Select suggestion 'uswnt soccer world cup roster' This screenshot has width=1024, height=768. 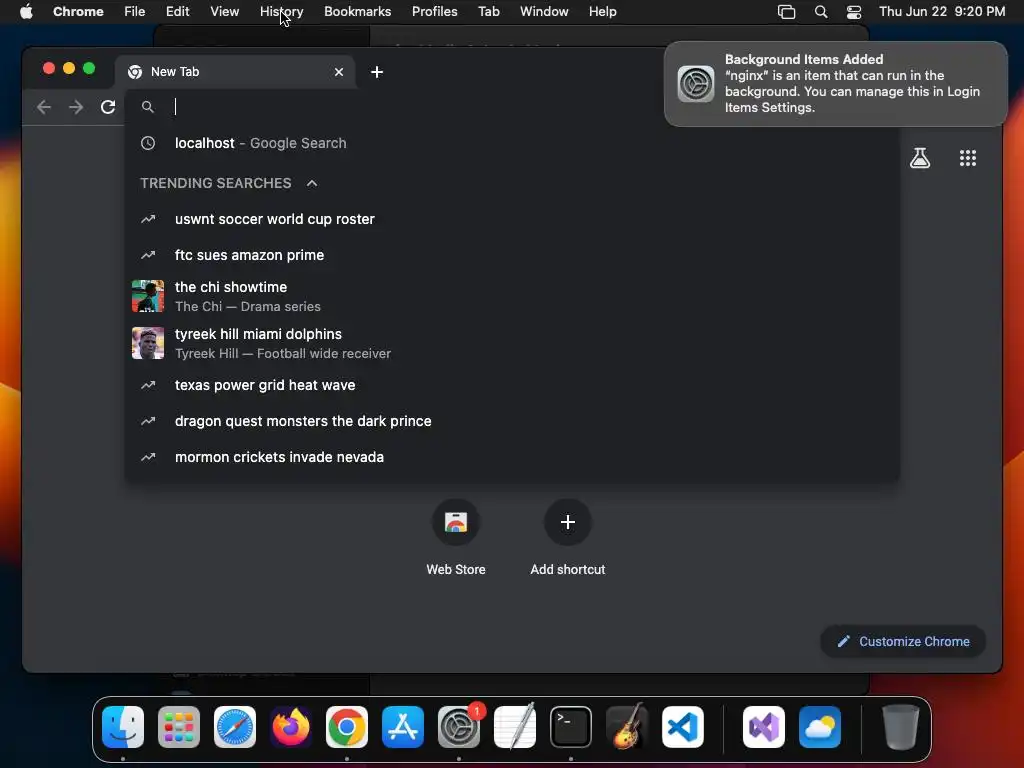coord(512,219)
